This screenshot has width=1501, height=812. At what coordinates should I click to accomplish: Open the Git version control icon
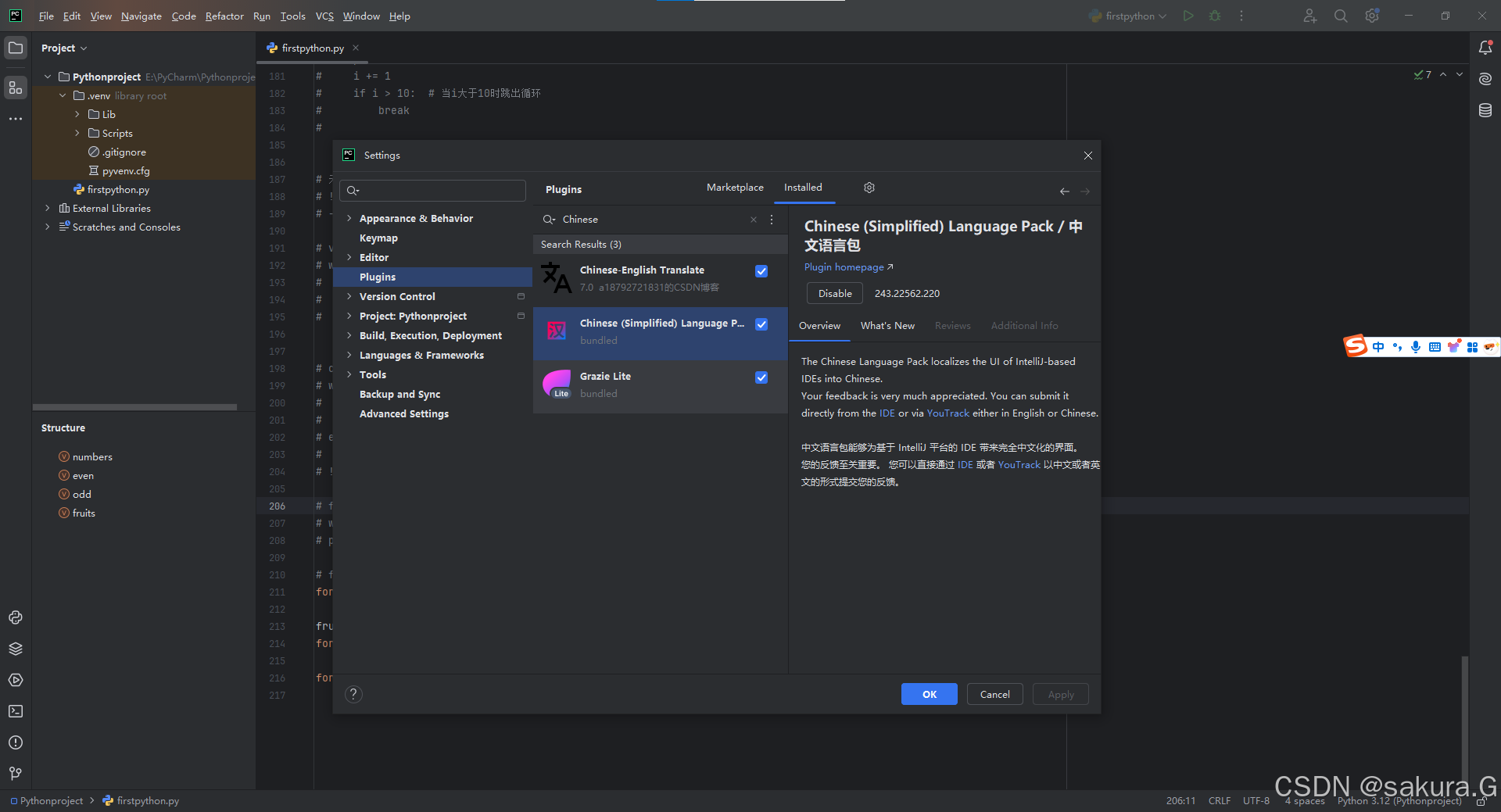(16, 773)
